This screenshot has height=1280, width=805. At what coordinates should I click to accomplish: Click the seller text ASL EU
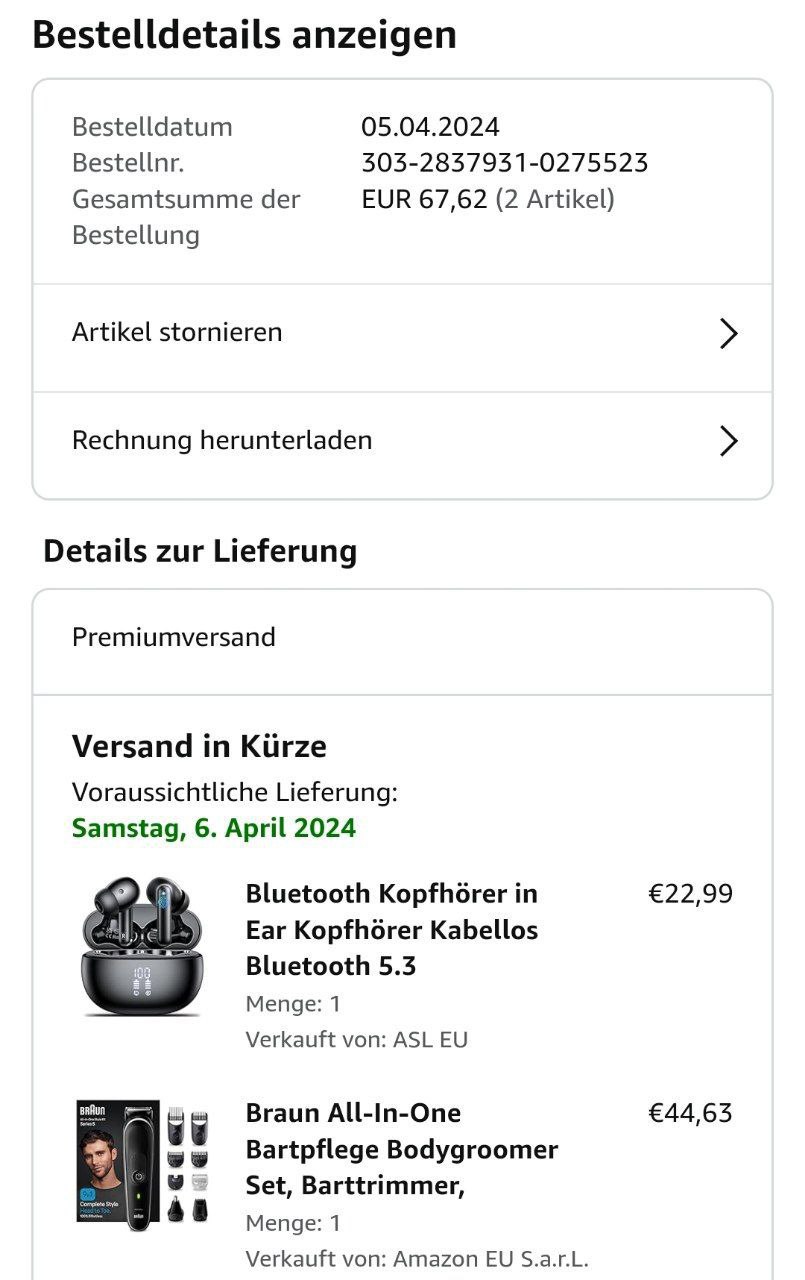(x=430, y=1039)
